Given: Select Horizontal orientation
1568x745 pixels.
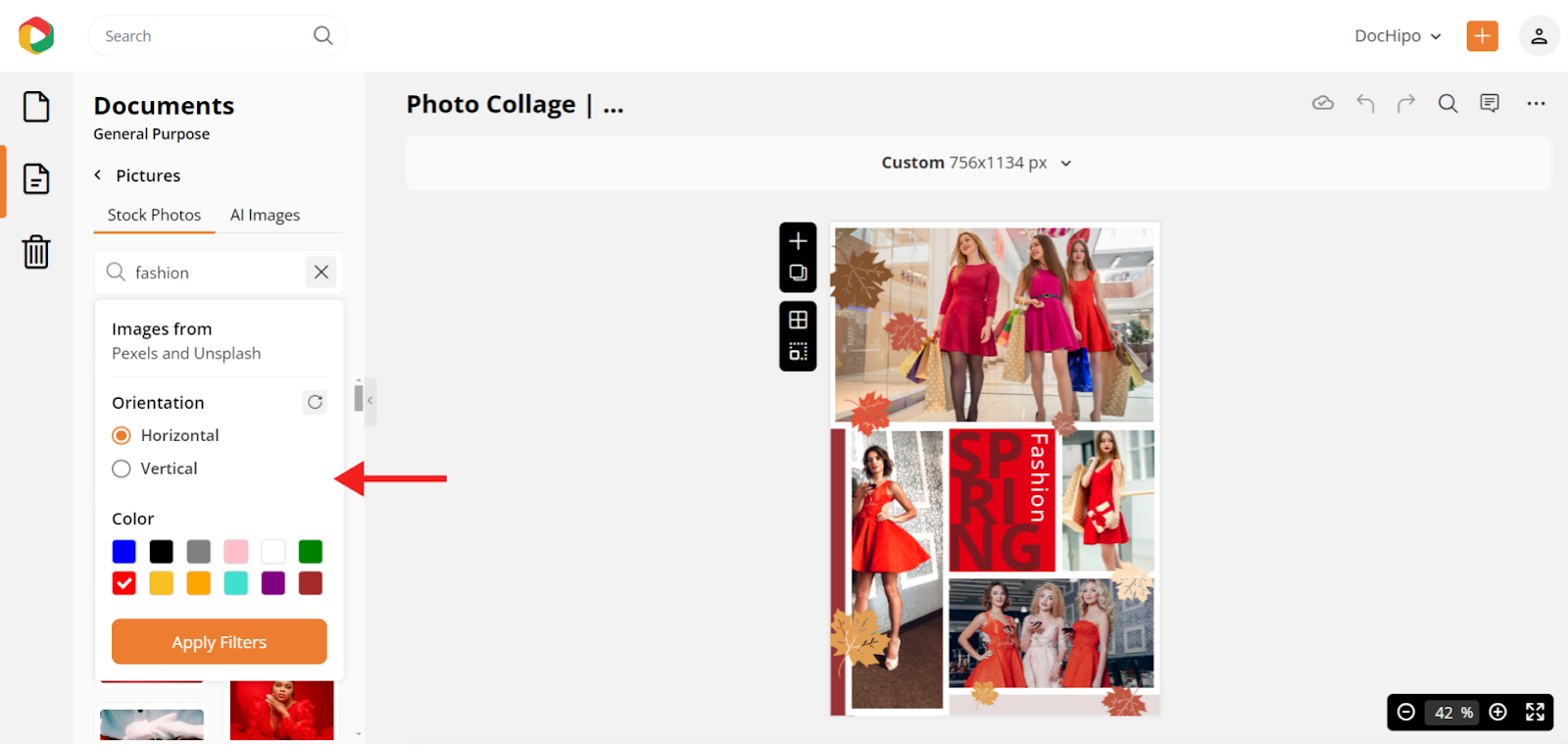Looking at the screenshot, I should coord(122,435).
